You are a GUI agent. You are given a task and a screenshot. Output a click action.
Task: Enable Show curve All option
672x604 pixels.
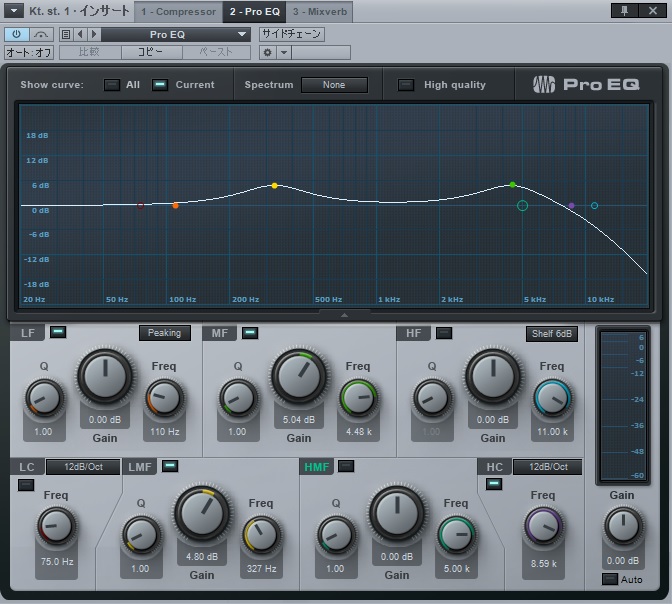click(112, 85)
